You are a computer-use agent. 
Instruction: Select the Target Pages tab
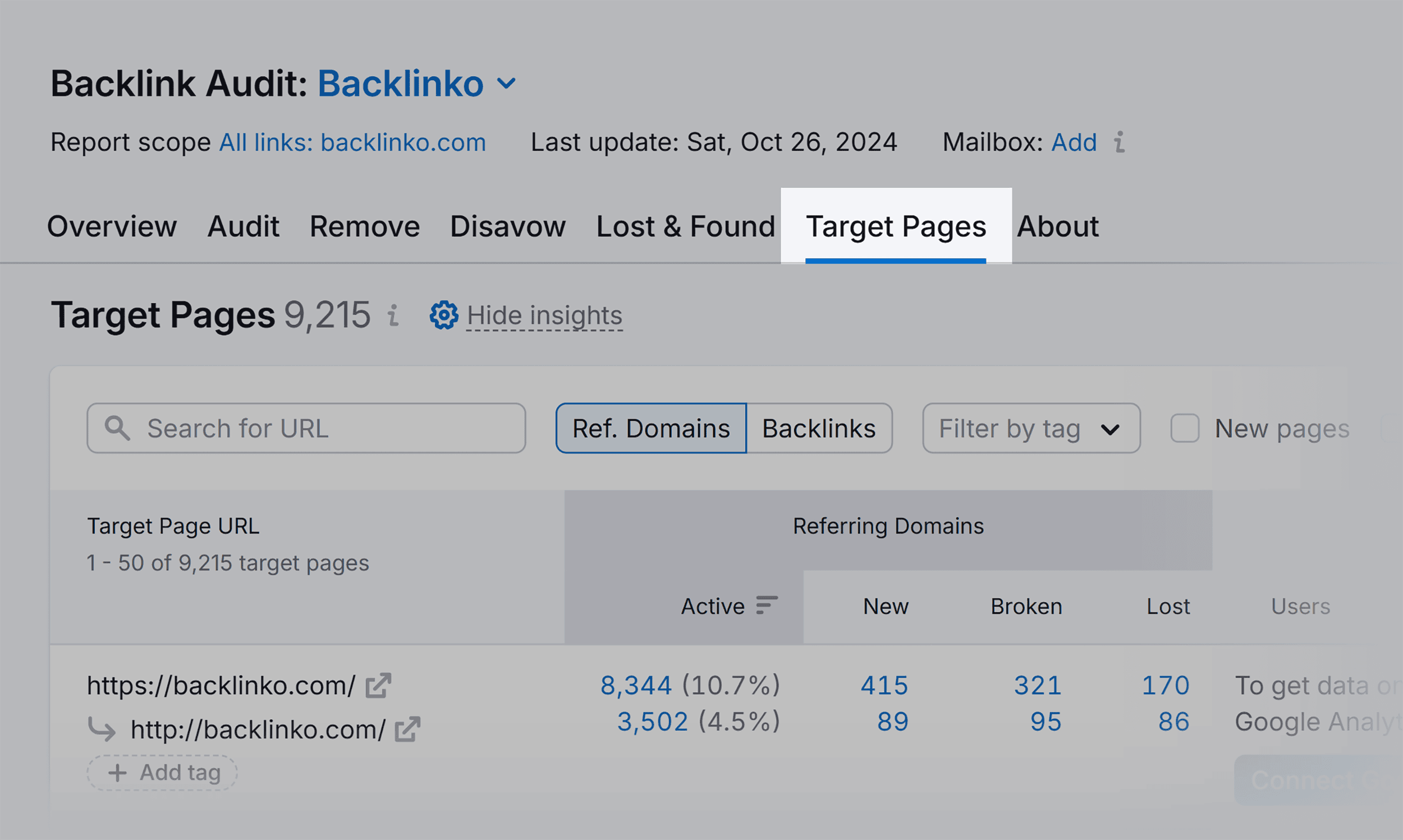tap(896, 228)
